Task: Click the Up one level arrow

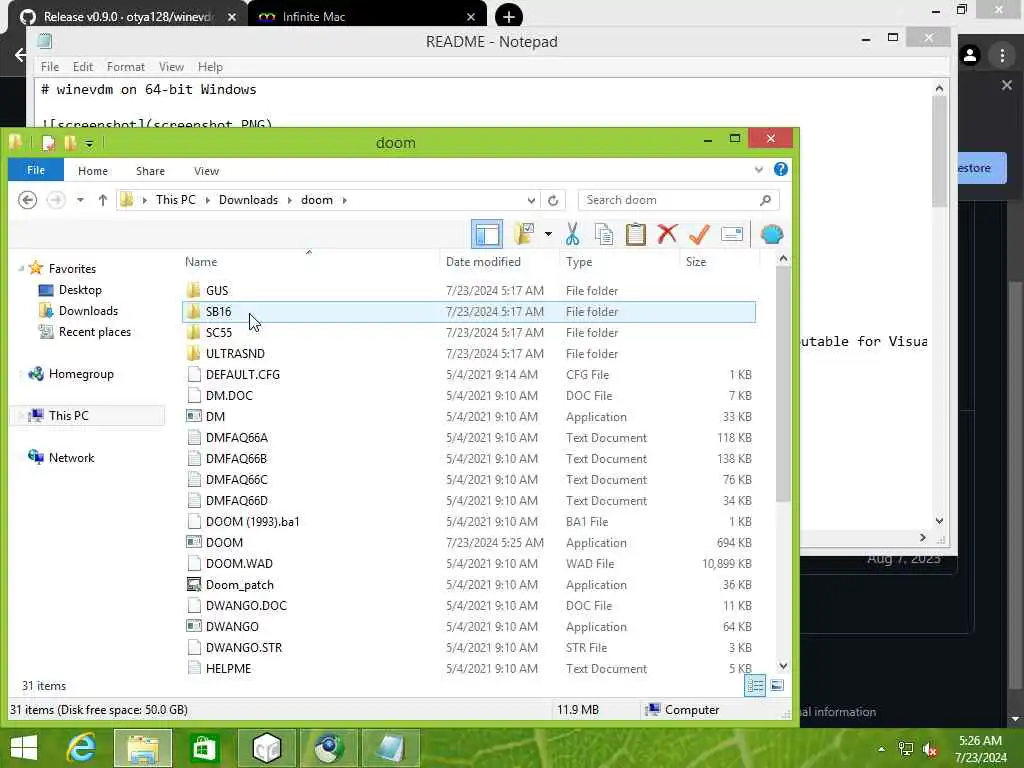Action: [103, 200]
